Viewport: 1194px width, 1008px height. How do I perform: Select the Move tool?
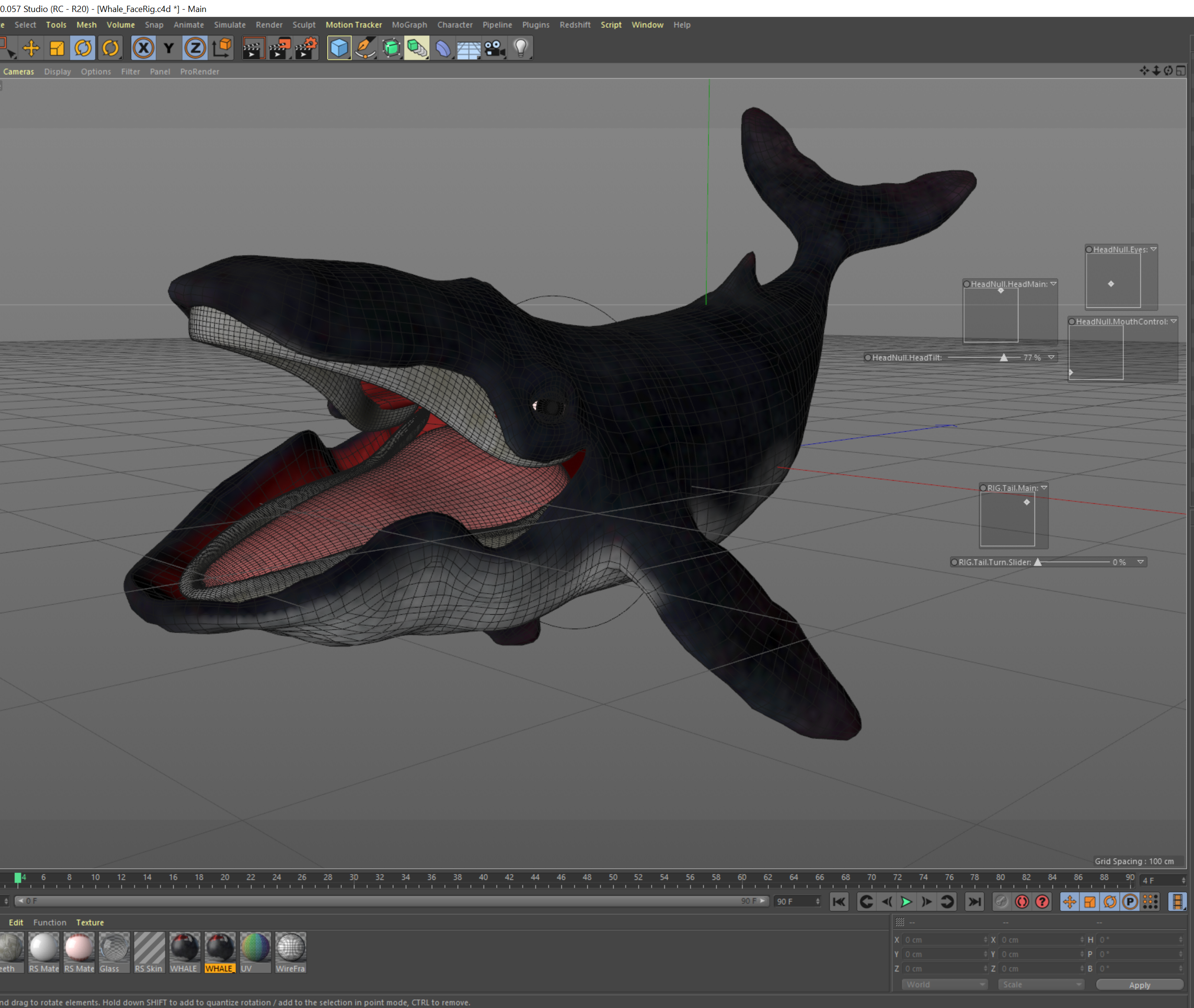[x=31, y=48]
